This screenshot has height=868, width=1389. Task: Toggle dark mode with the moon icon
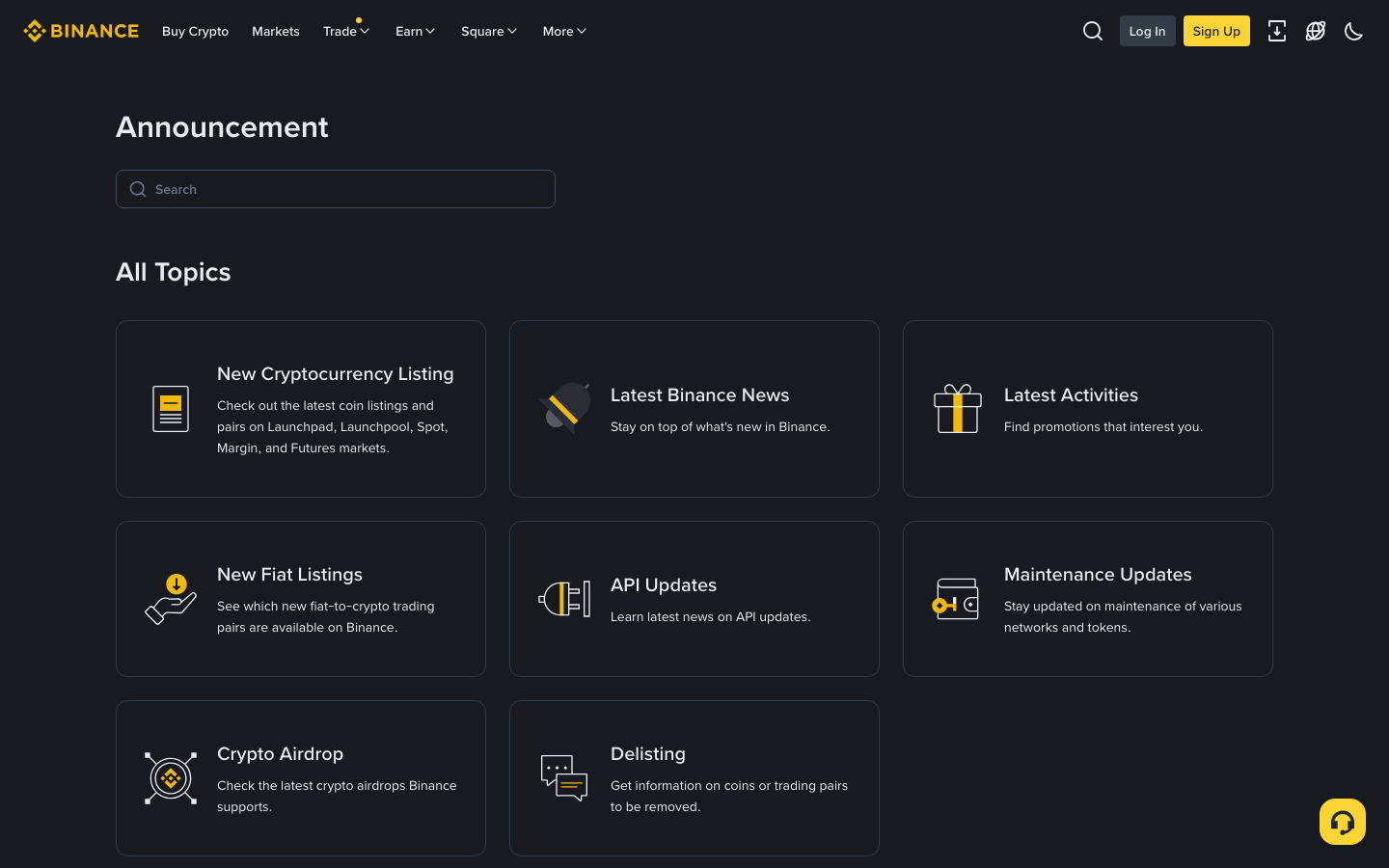click(x=1353, y=31)
